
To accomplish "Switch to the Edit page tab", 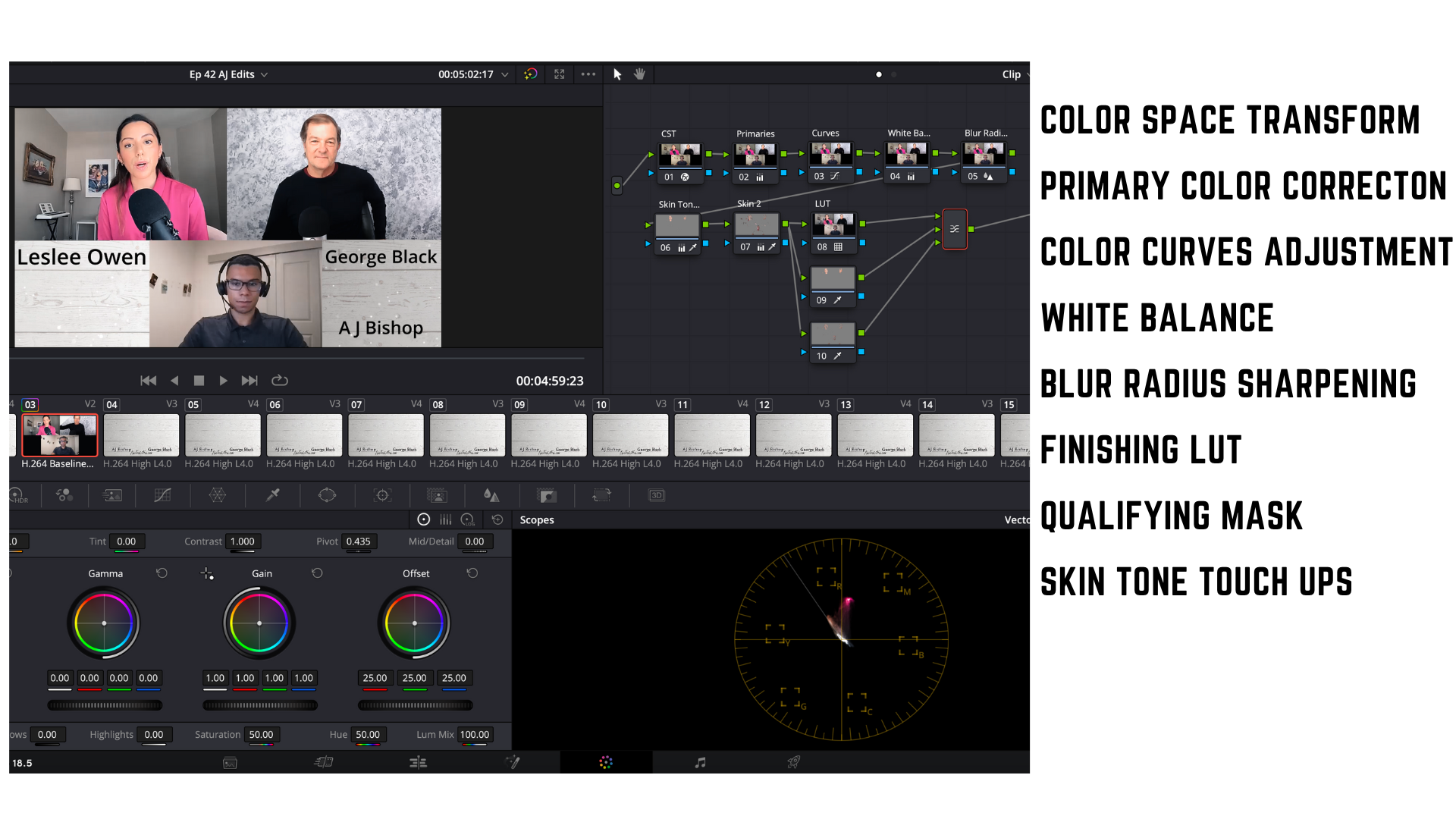I will pos(418,762).
